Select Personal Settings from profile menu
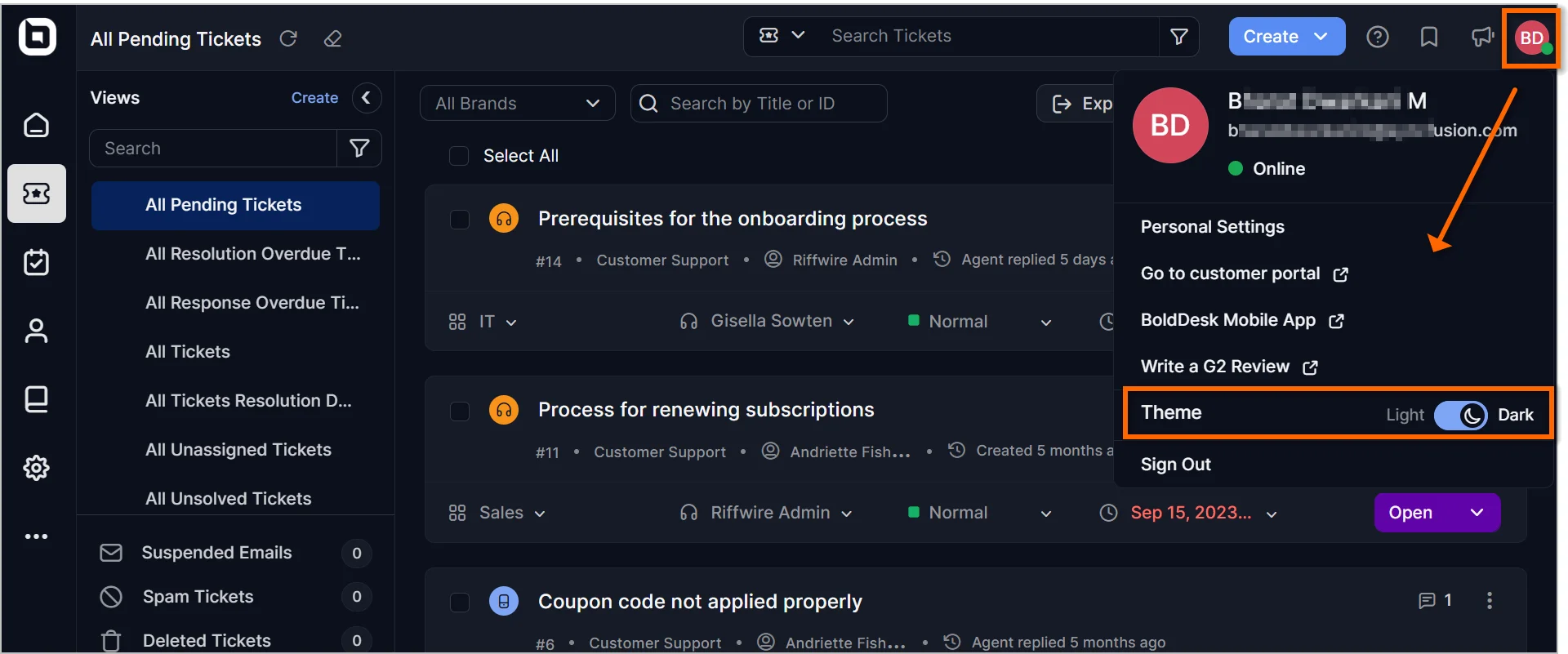Image resolution: width=1568 pixels, height=654 pixels. [1212, 227]
